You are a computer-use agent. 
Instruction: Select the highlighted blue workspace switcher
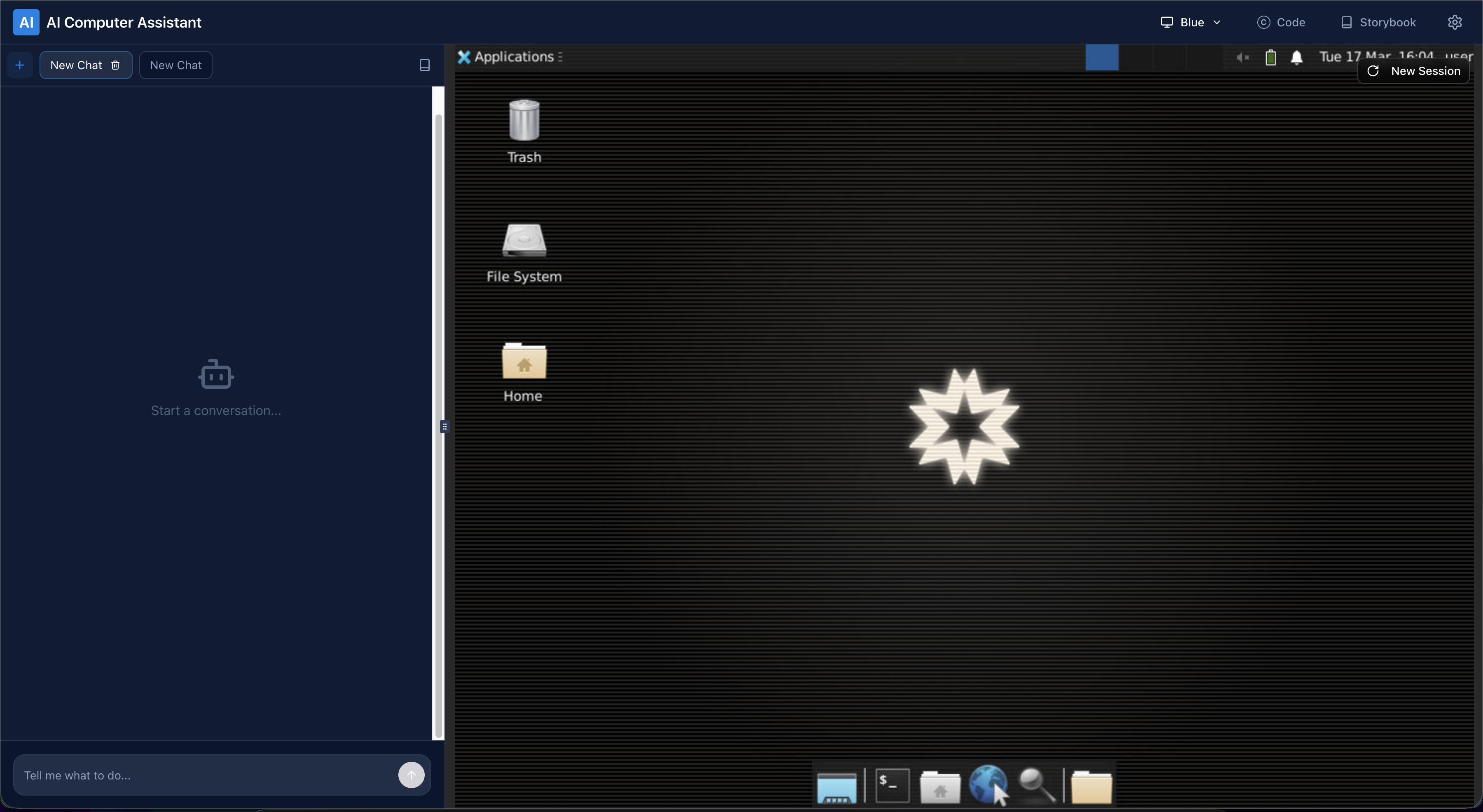tap(1102, 58)
